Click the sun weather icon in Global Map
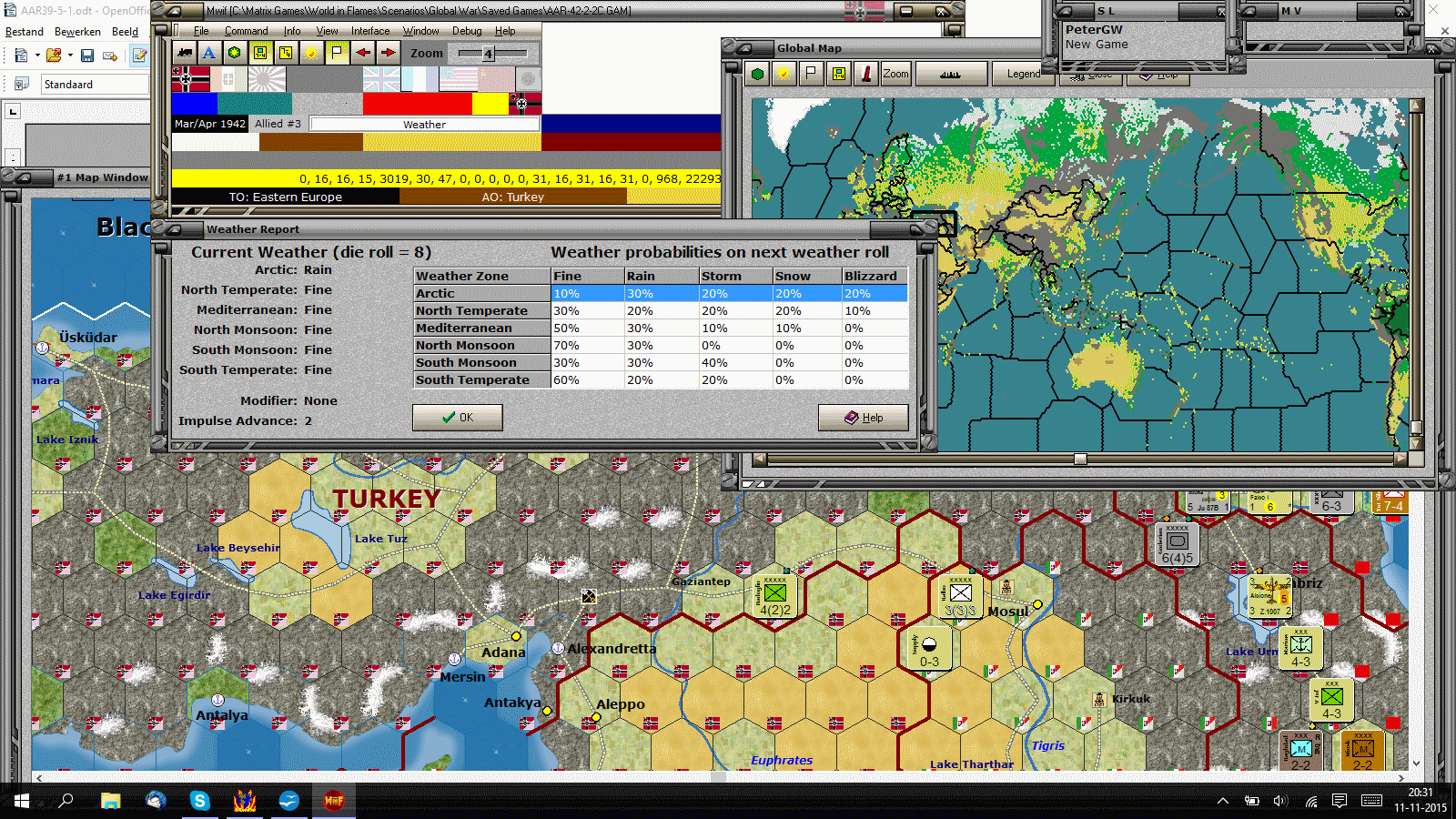Image resolution: width=1456 pixels, height=819 pixels. [783, 74]
